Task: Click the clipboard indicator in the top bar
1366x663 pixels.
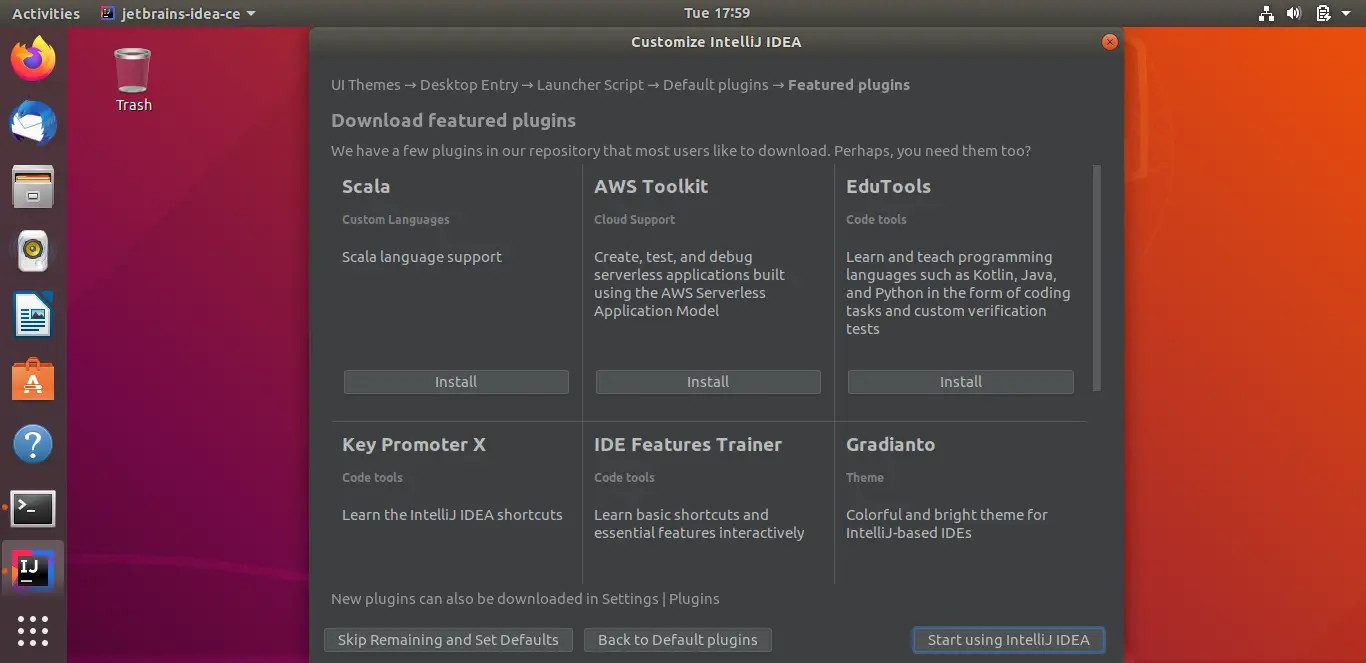Action: tap(1323, 13)
